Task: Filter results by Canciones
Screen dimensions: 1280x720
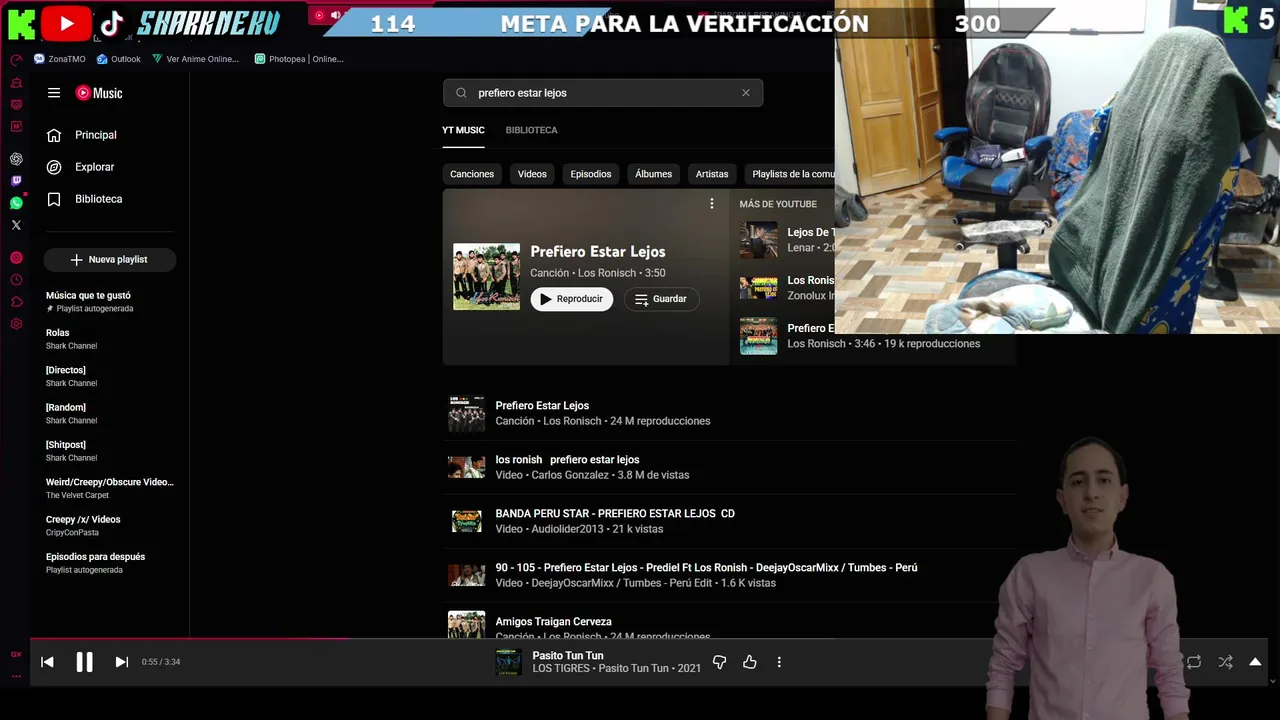Action: coord(472,174)
